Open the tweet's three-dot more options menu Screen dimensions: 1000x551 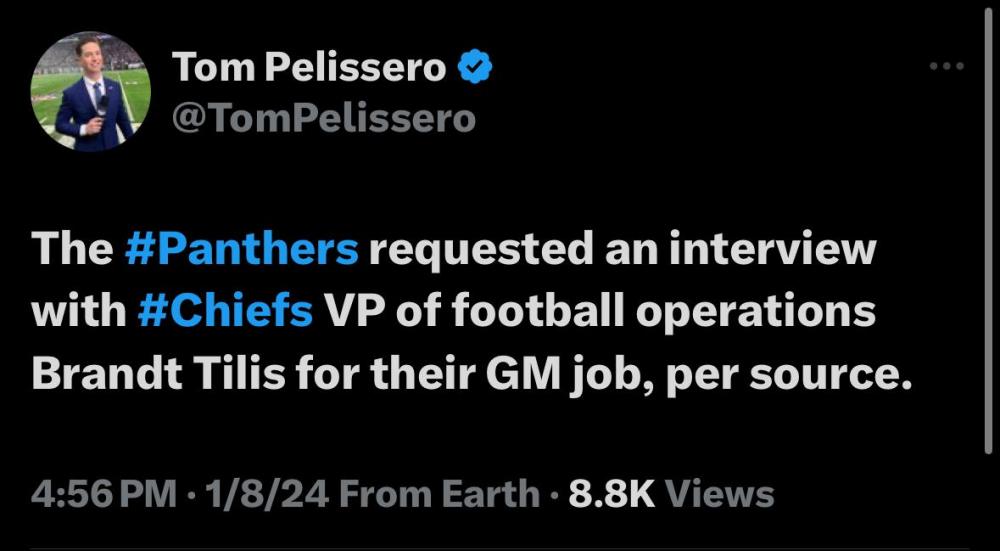click(946, 67)
